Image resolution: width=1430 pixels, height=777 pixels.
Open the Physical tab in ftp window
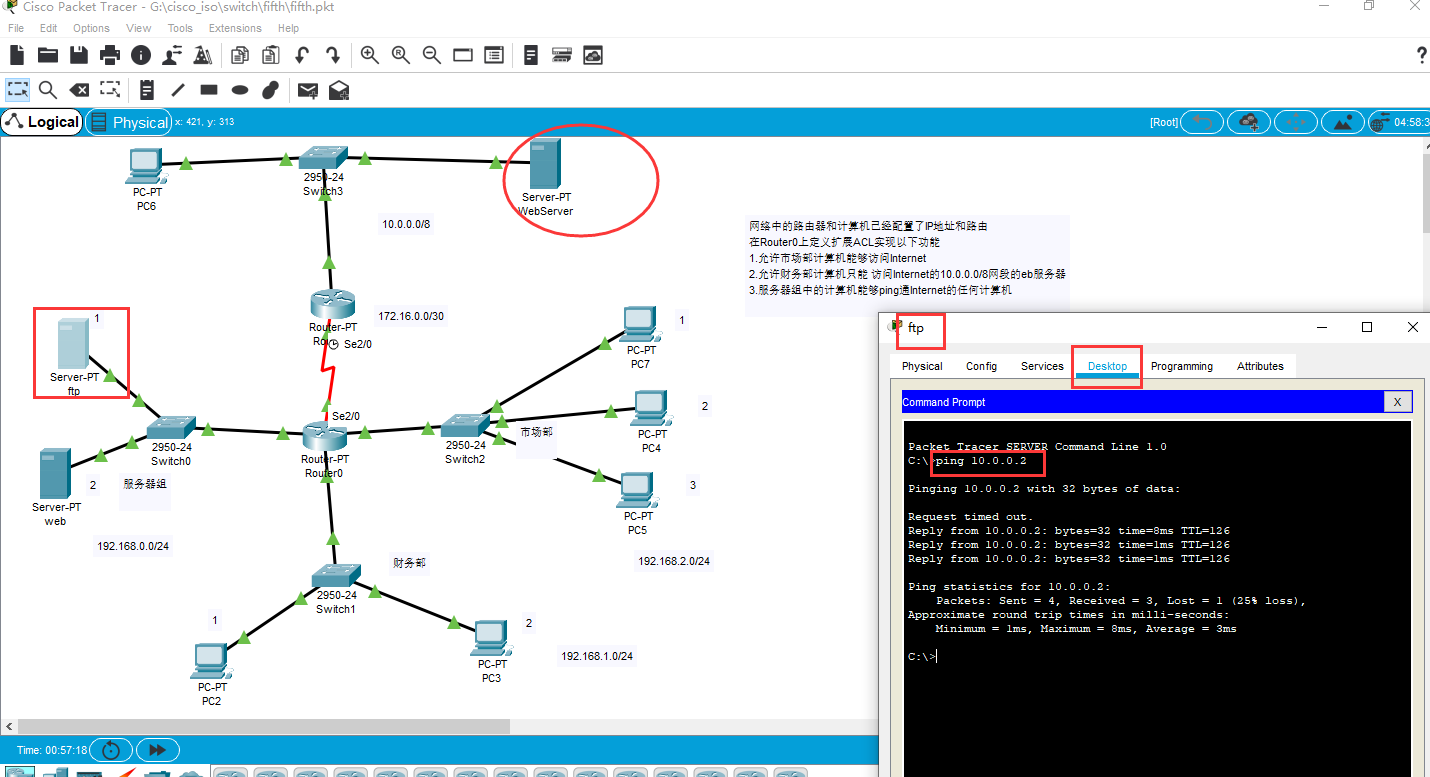(922, 366)
